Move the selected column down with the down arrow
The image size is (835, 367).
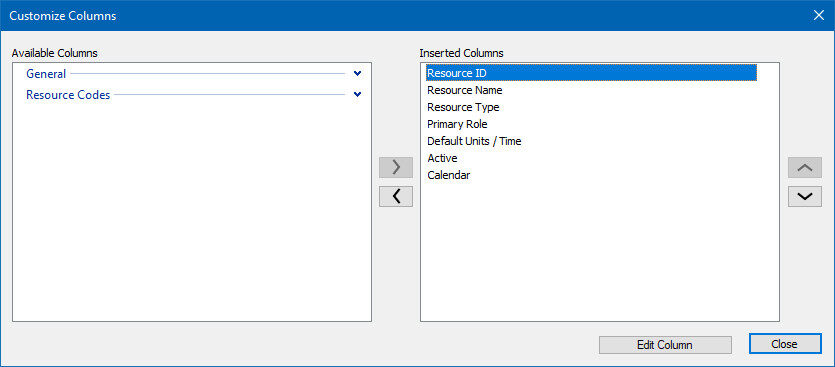[805, 196]
